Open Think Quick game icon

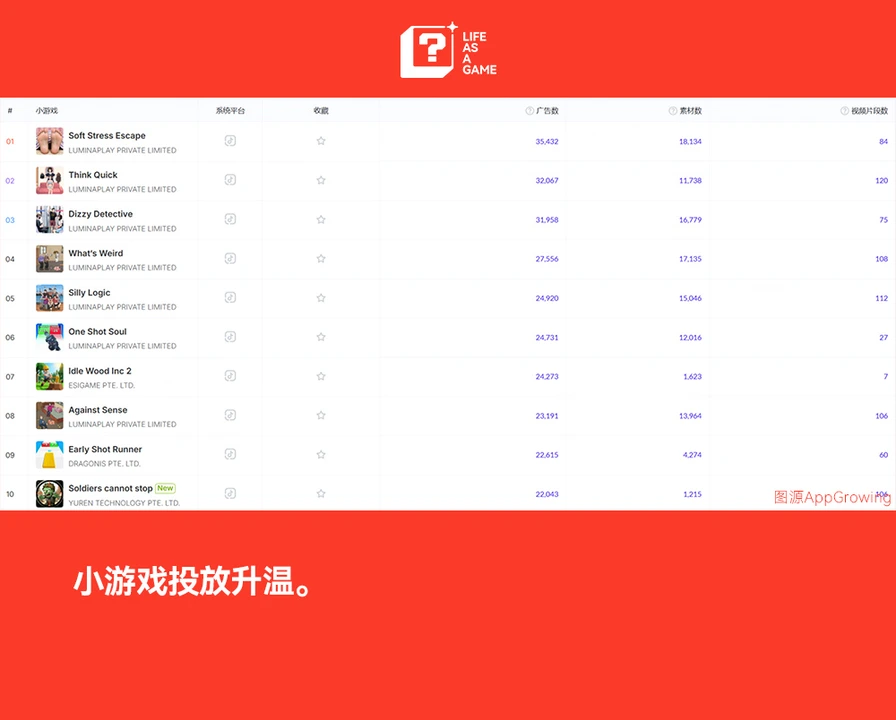pyautogui.click(x=50, y=181)
